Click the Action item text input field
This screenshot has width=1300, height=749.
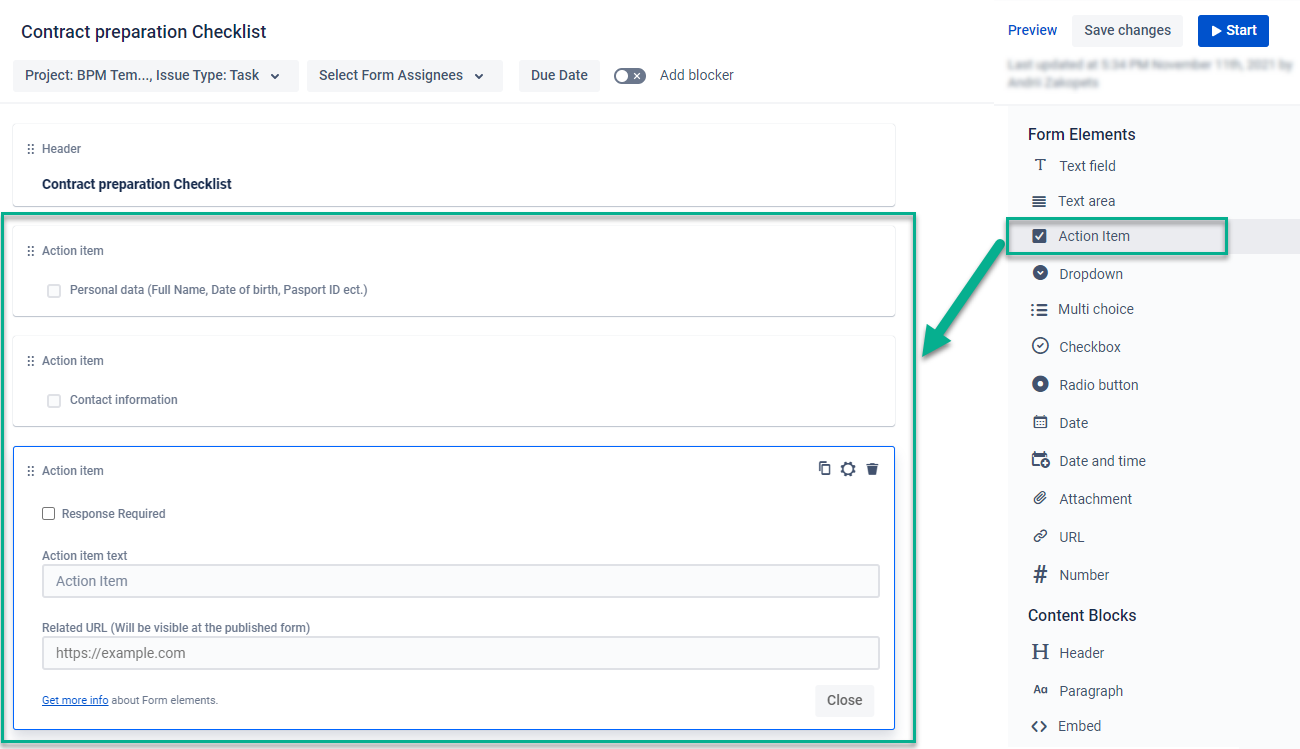(460, 581)
